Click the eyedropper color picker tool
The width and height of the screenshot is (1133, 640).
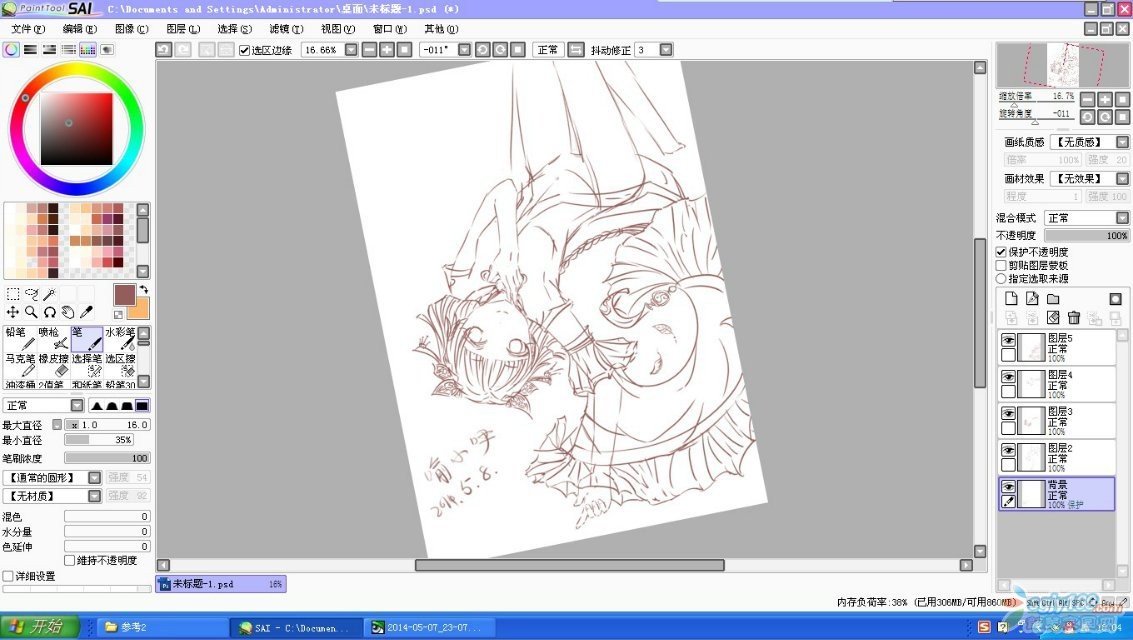coord(86,312)
